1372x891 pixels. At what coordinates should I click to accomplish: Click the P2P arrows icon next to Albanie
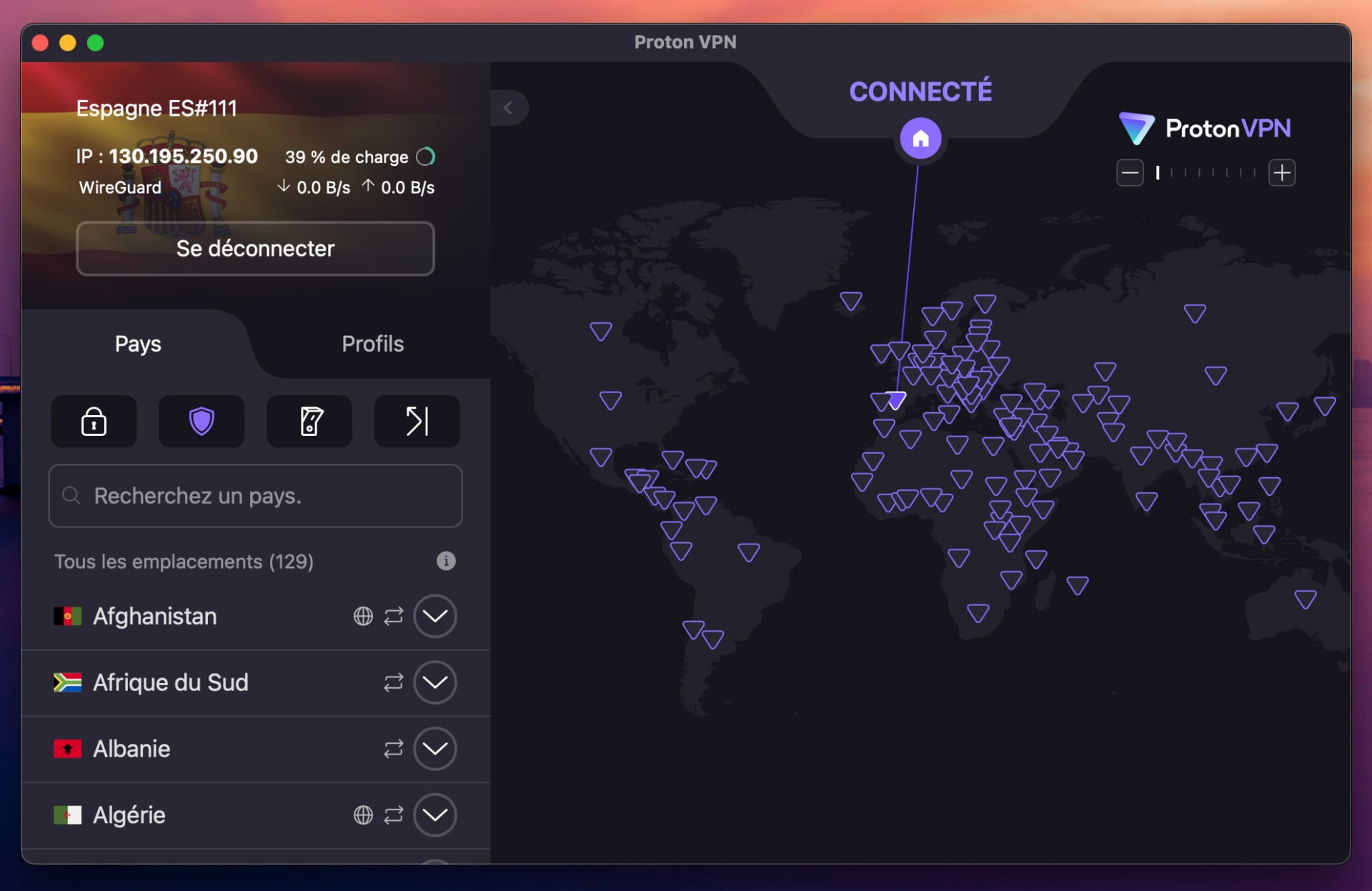click(393, 749)
